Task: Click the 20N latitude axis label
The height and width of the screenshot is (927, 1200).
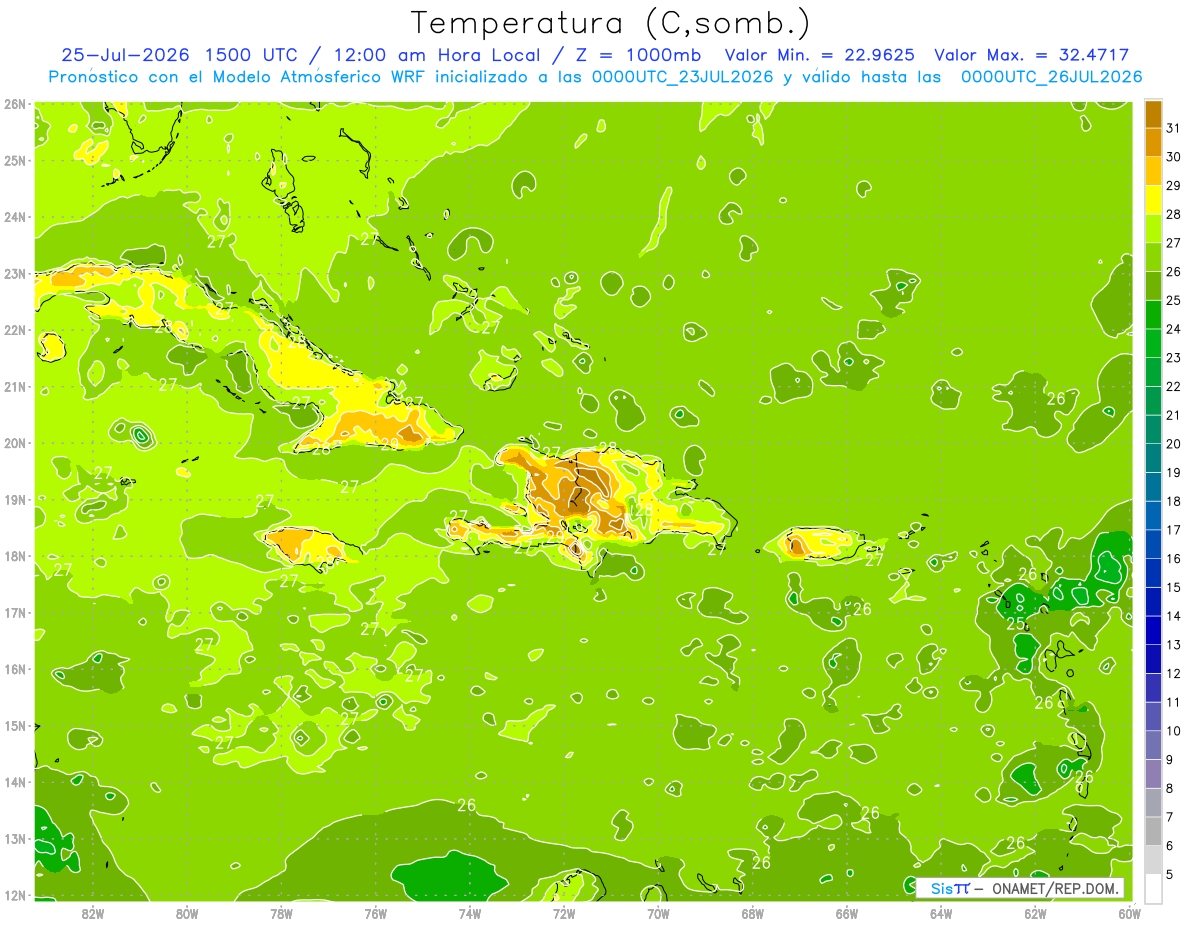Action: pyautogui.click(x=14, y=443)
